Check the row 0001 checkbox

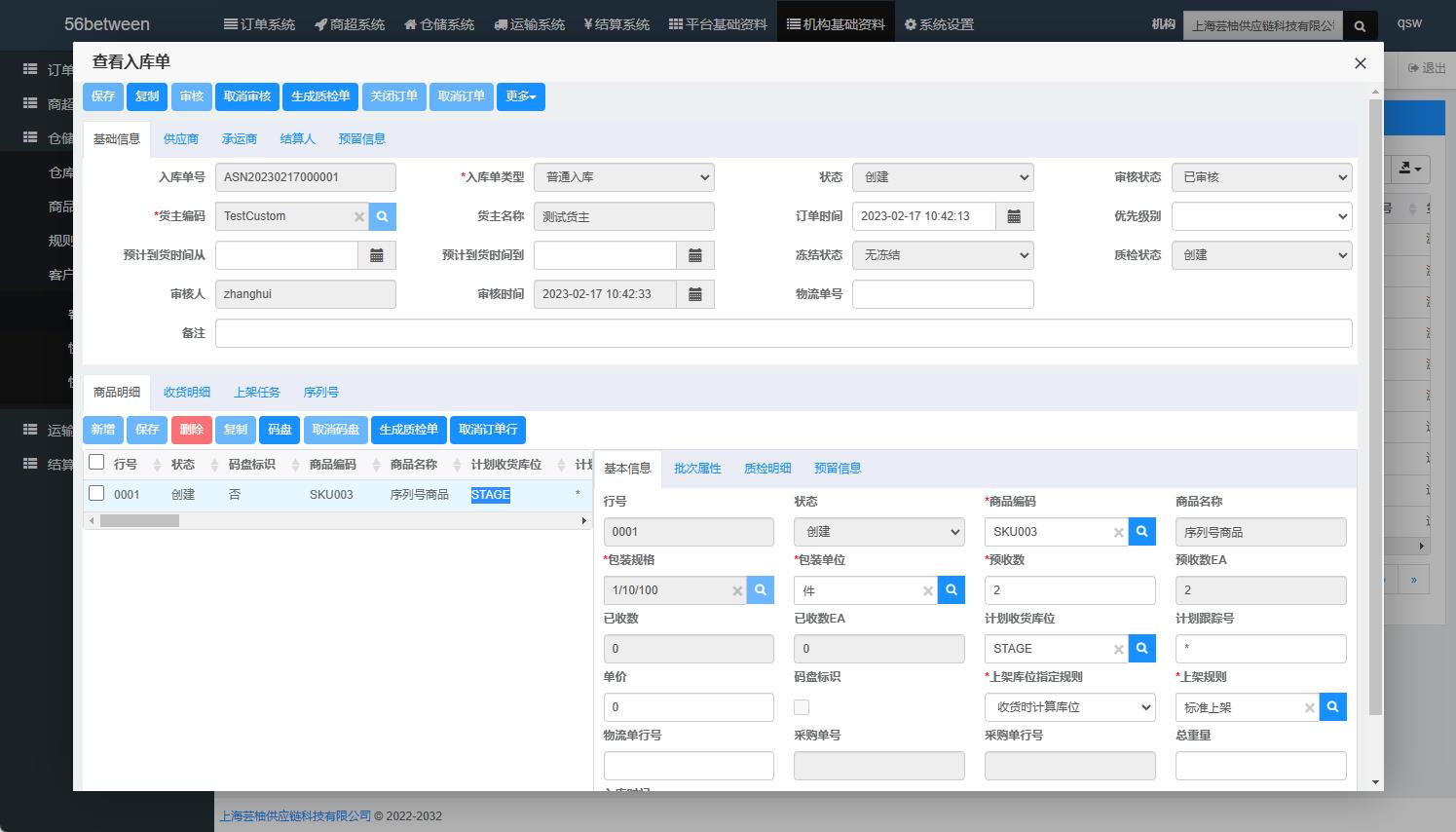pyautogui.click(x=96, y=493)
